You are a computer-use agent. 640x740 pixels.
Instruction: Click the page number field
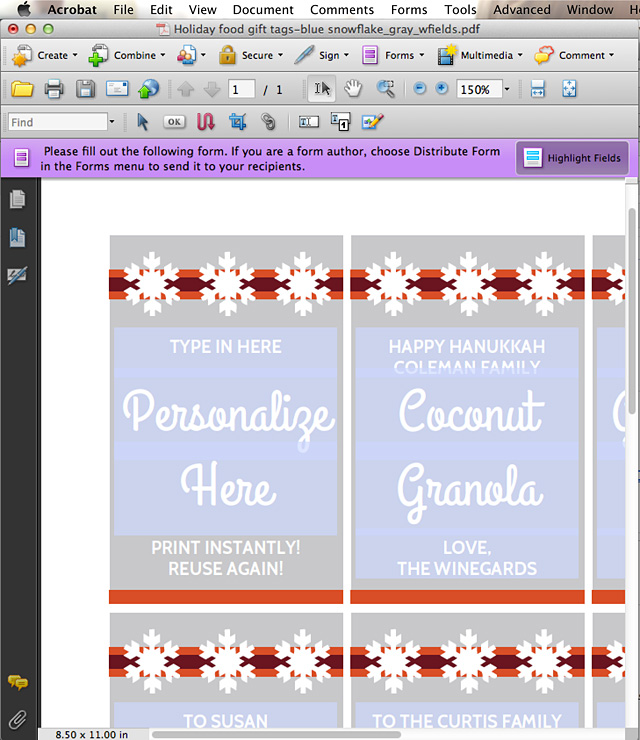point(241,89)
